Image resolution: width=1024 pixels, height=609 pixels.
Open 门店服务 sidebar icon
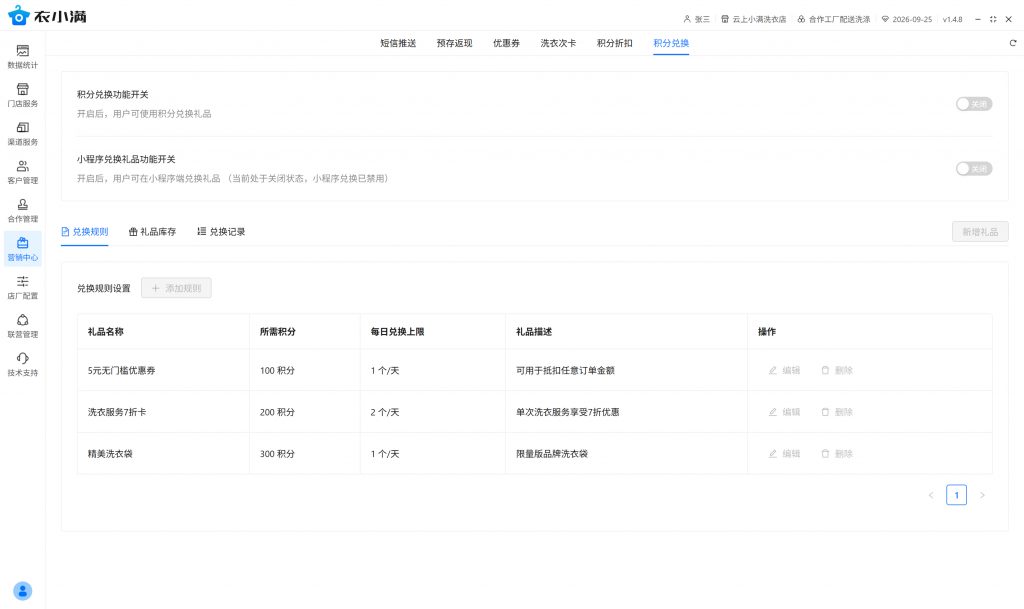[x=22, y=94]
